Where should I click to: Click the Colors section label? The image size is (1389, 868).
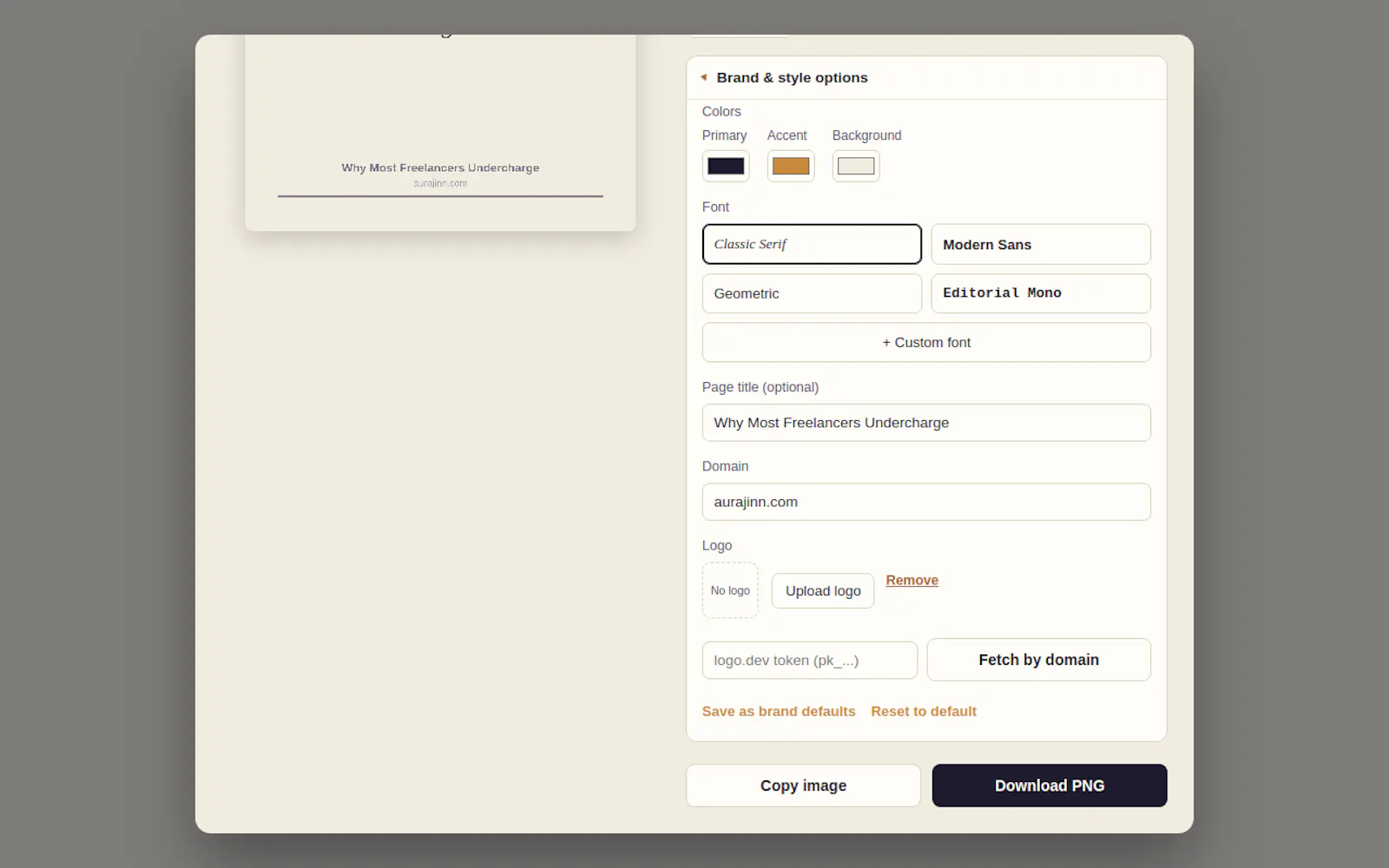pyautogui.click(x=721, y=111)
